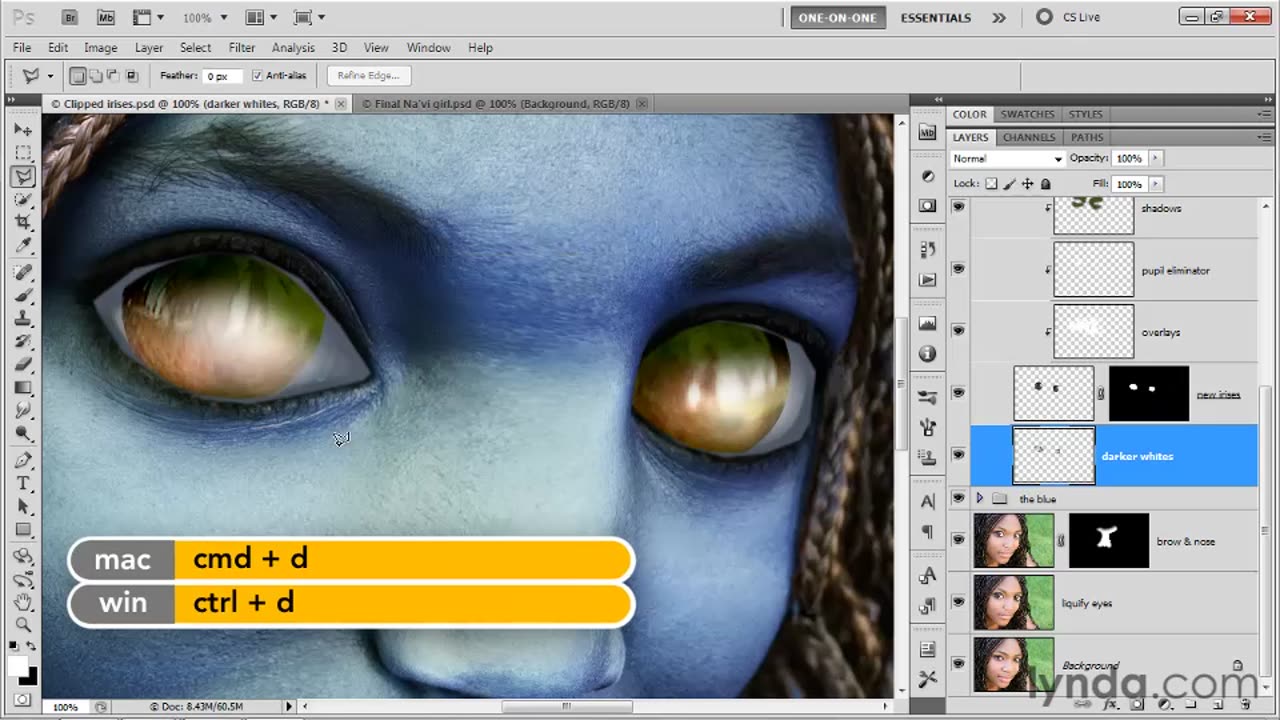1280x720 pixels.
Task: Open the Actions panel icon
Action: click(x=928, y=279)
